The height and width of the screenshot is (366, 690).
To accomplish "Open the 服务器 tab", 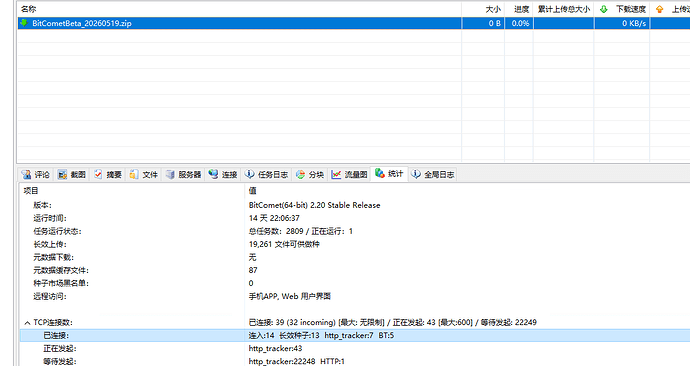I will point(184,175).
